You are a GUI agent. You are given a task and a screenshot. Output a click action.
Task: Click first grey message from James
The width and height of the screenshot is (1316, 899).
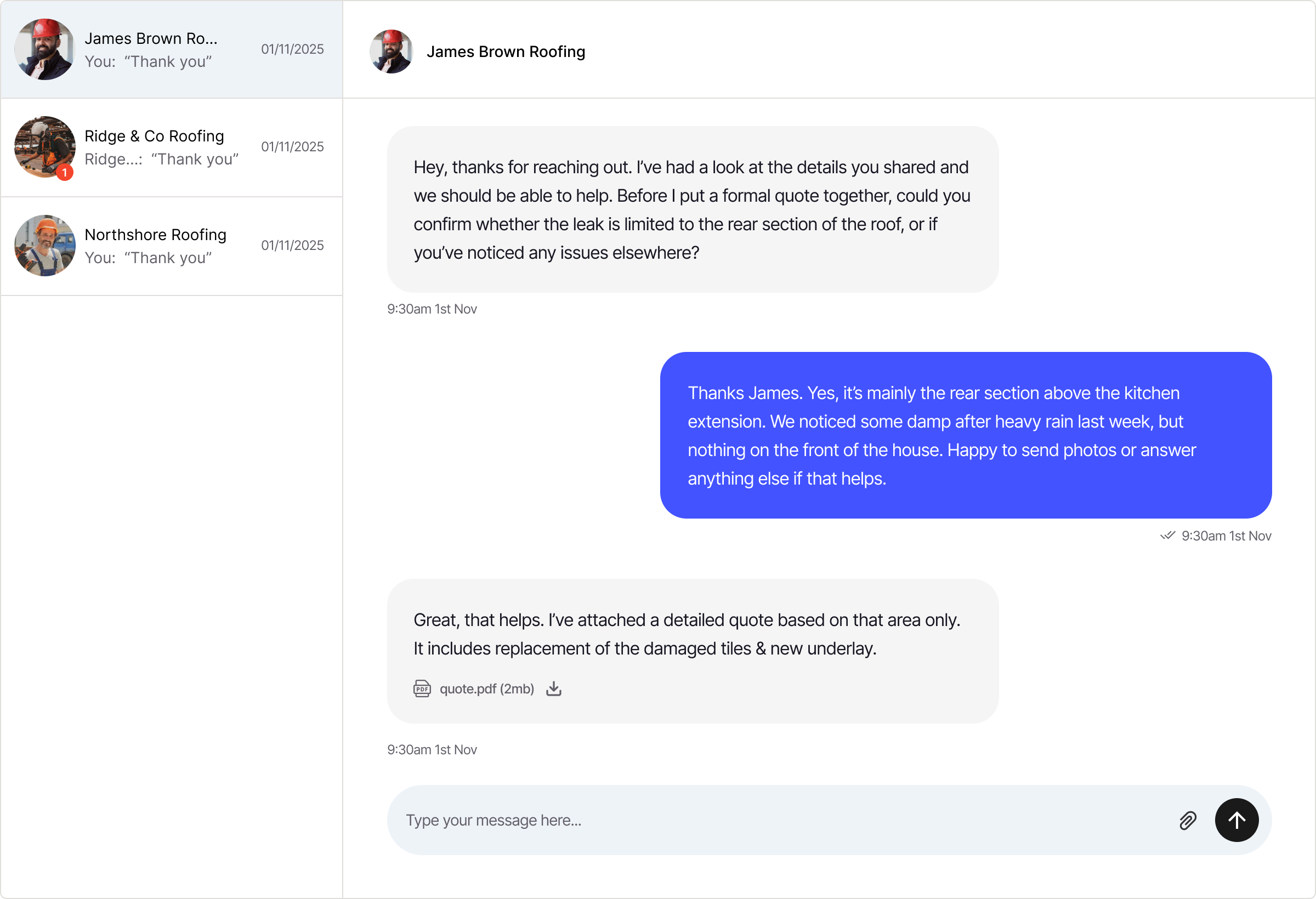coord(692,209)
